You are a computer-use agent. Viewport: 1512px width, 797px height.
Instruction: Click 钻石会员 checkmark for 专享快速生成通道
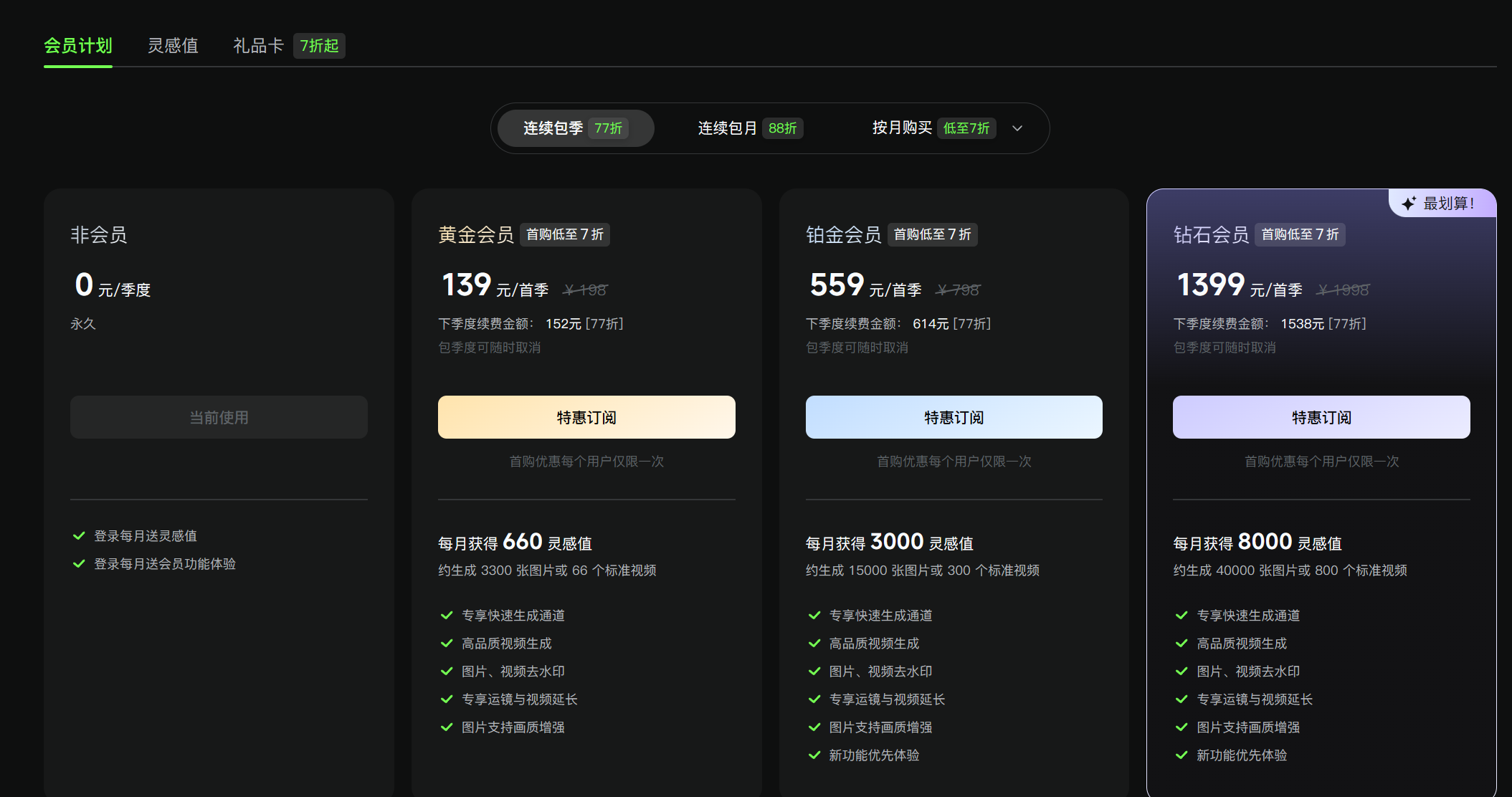(x=1181, y=615)
